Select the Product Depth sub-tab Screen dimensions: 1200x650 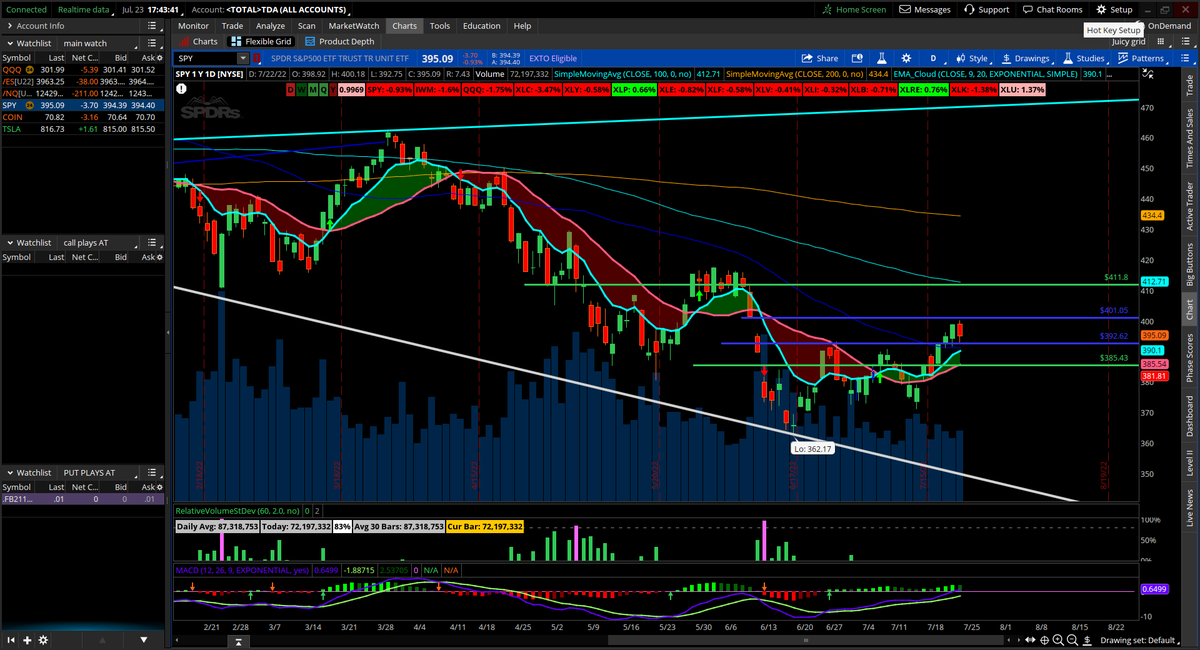pos(340,42)
